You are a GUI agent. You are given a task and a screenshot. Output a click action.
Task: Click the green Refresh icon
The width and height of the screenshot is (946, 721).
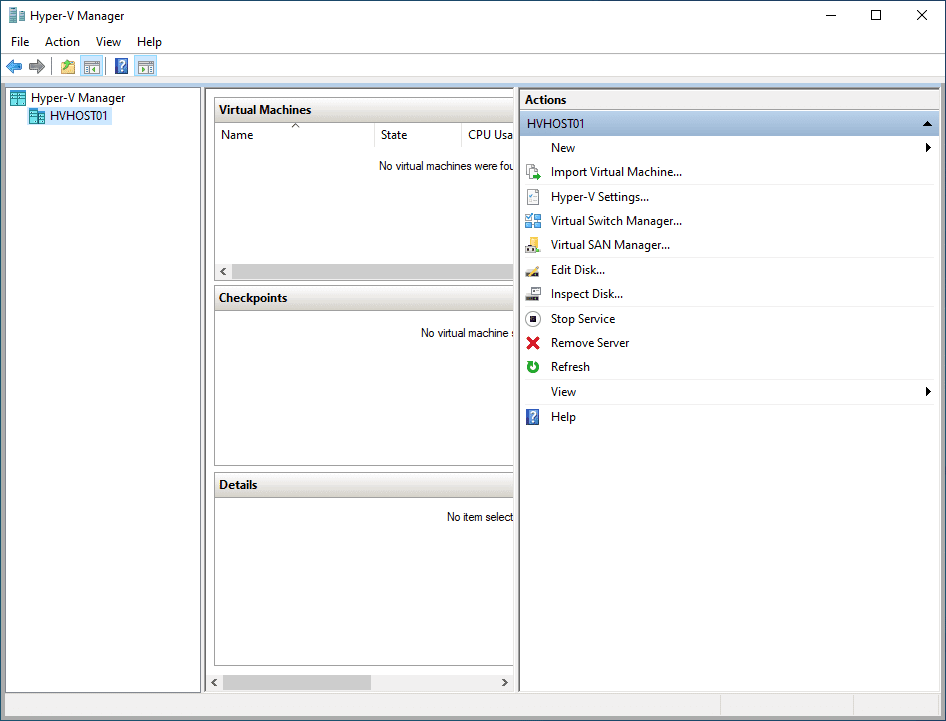pyautogui.click(x=533, y=367)
